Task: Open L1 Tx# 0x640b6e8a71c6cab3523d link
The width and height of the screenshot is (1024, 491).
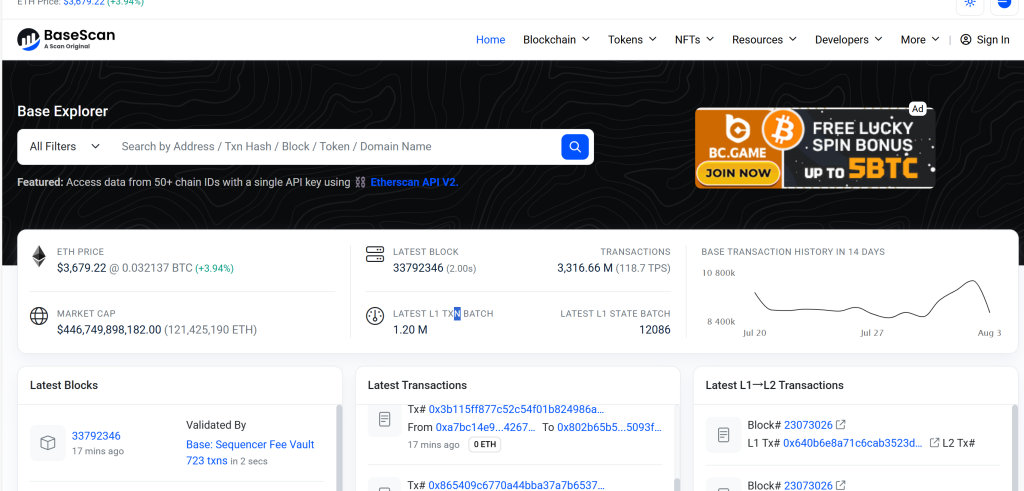Action: 853,443
